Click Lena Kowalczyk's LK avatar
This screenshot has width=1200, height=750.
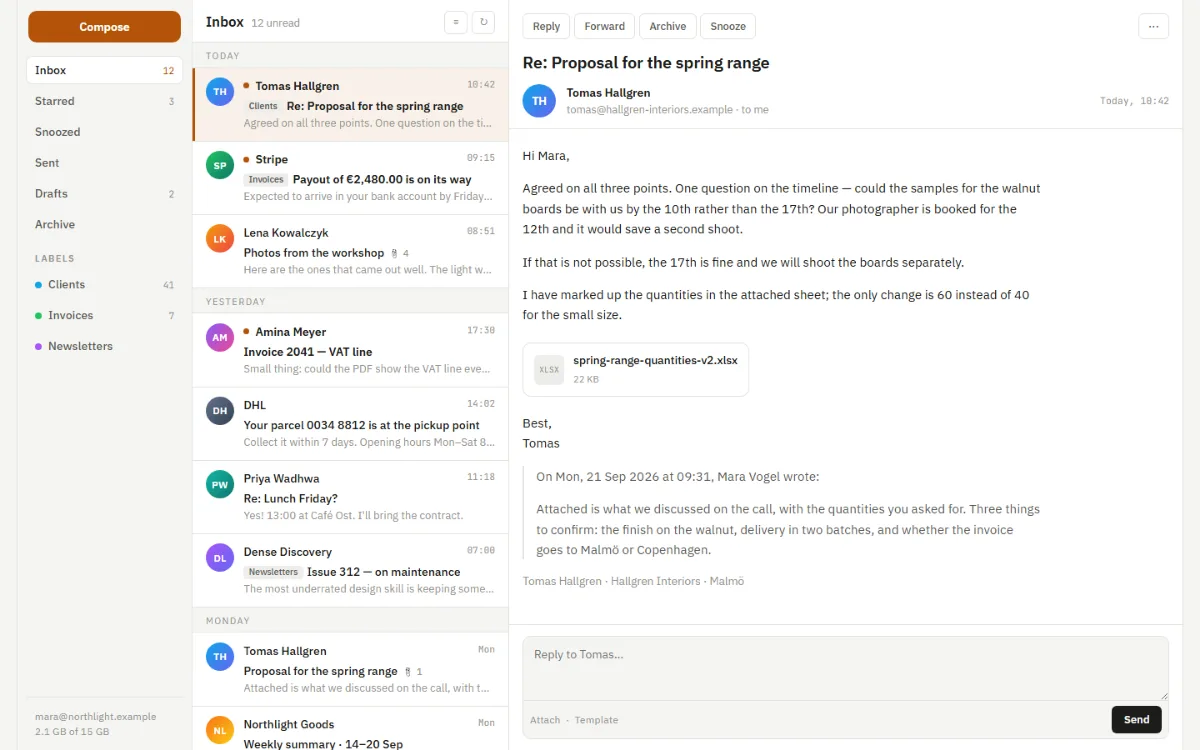click(220, 238)
